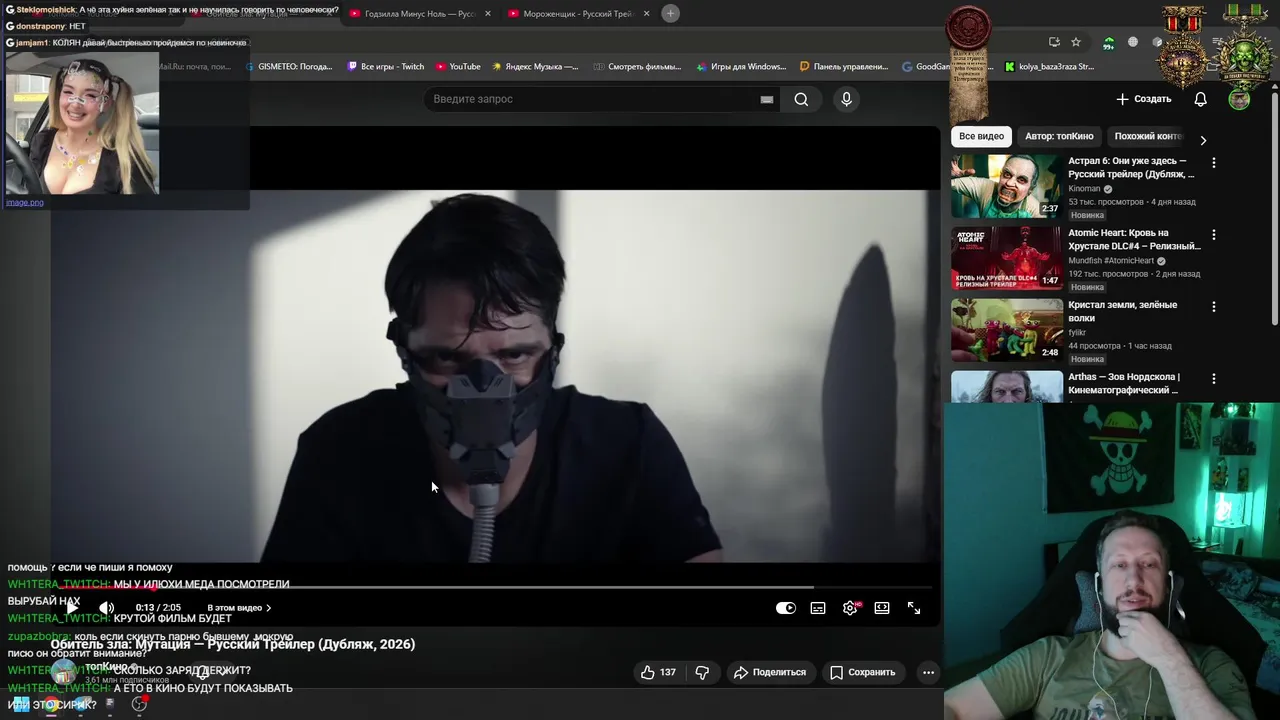1280x720 pixels.
Task: Toggle subtitles in the video player
Action: coord(818,608)
